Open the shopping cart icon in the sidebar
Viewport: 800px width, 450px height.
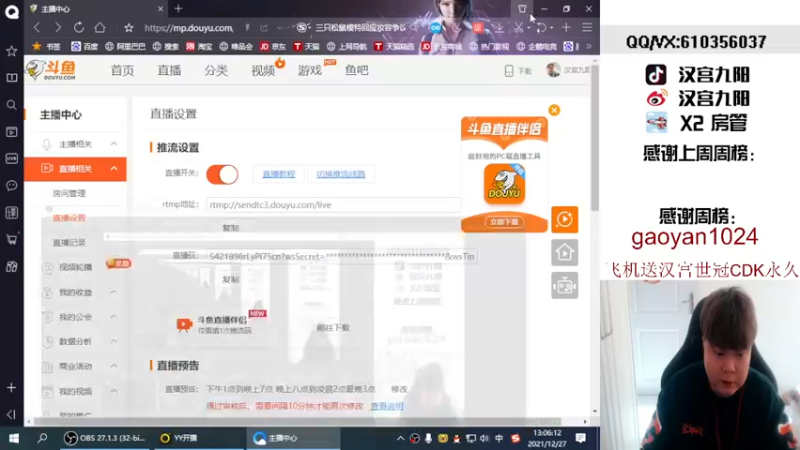click(11, 239)
